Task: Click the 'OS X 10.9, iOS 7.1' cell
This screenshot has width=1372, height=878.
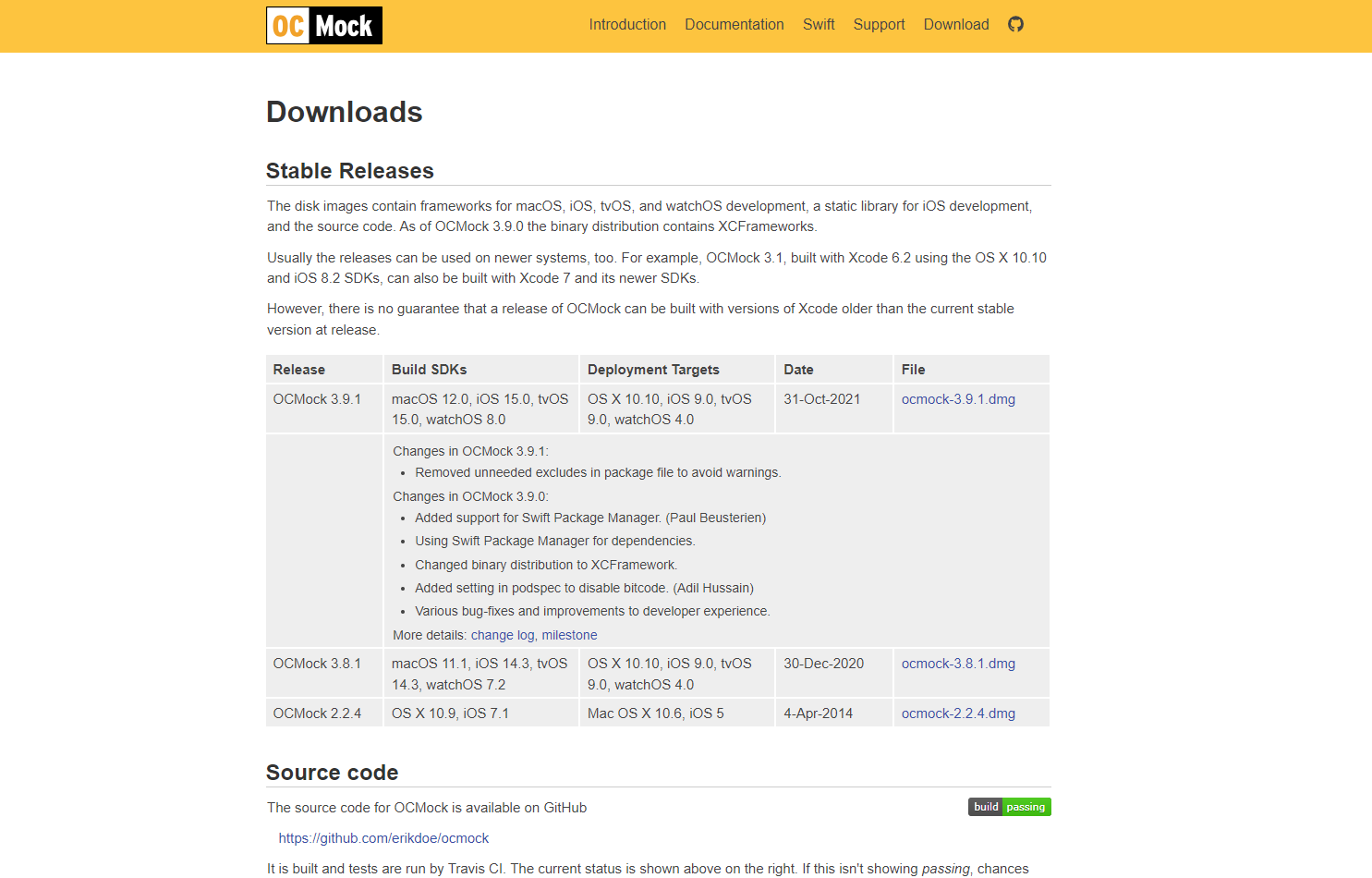Action: point(481,713)
